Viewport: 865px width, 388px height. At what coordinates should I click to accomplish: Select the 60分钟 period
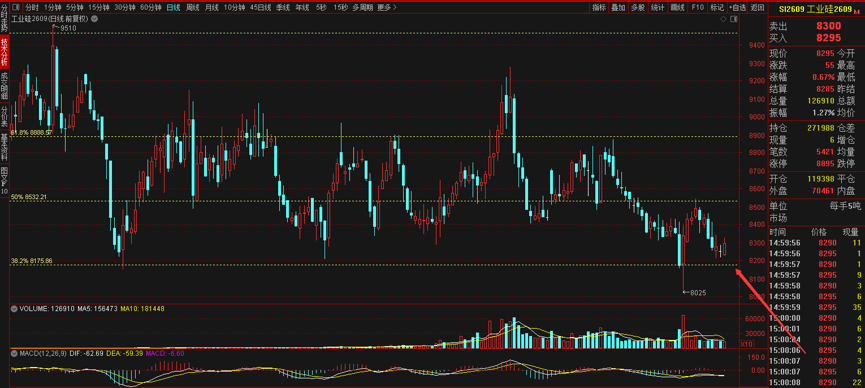pos(151,8)
